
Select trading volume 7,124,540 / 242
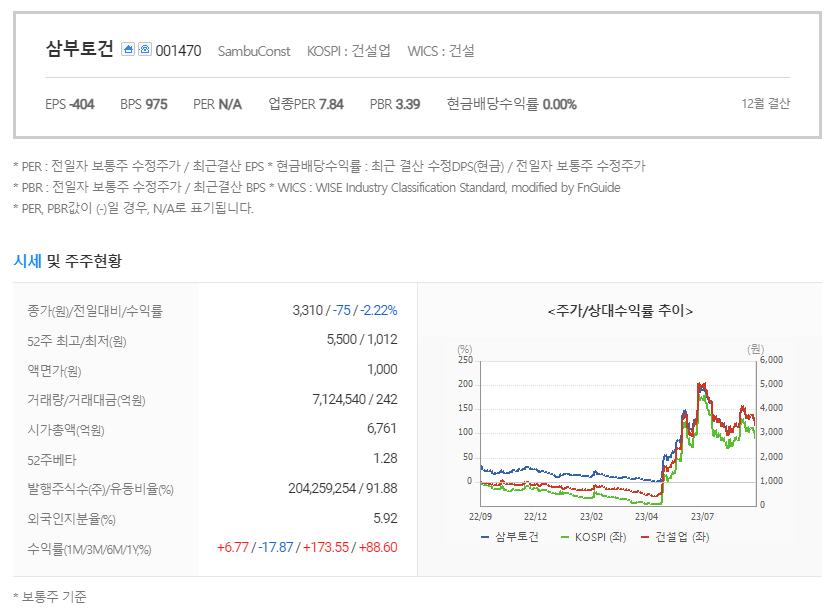point(355,400)
